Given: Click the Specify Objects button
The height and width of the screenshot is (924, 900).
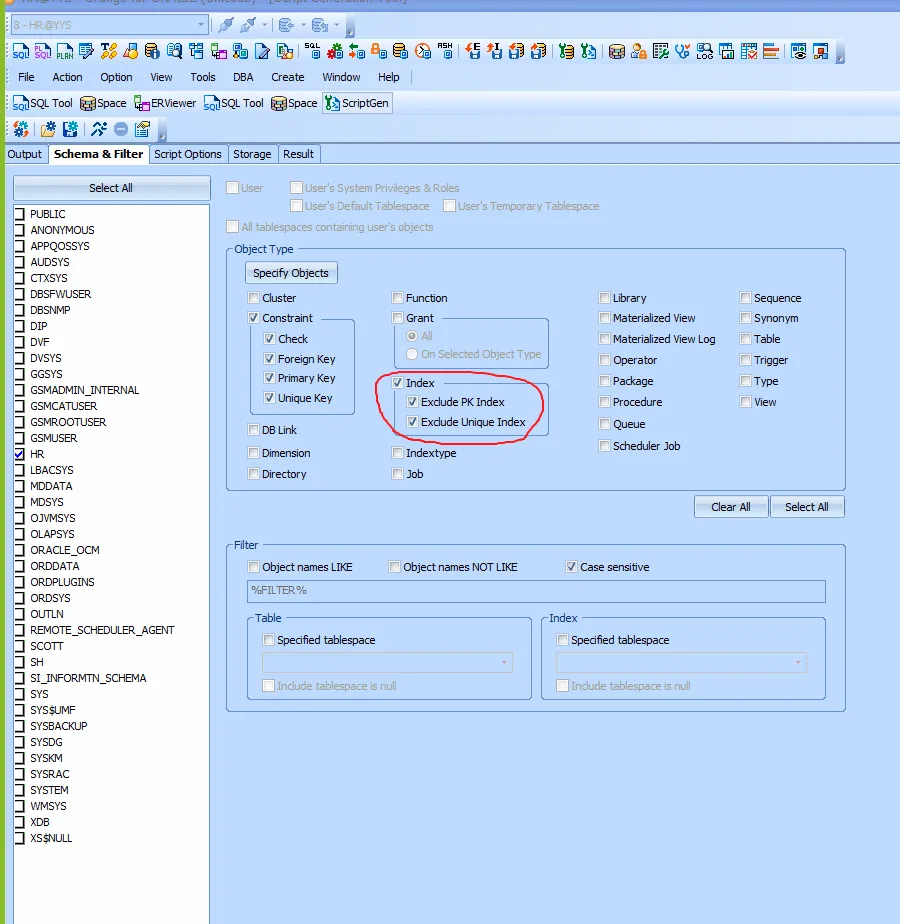Looking at the screenshot, I should coord(291,273).
